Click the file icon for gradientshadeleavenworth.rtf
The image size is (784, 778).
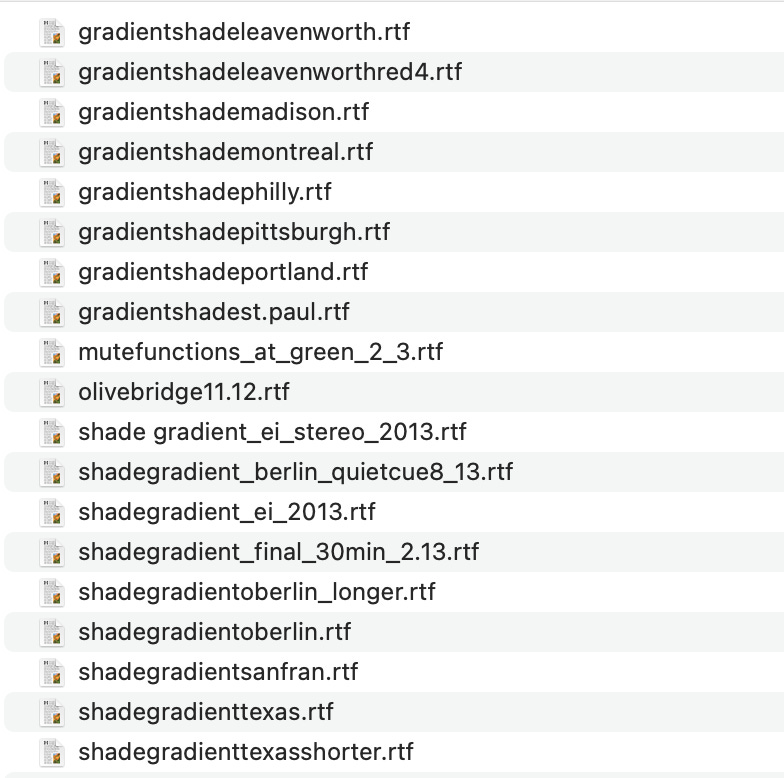pyautogui.click(x=52, y=32)
